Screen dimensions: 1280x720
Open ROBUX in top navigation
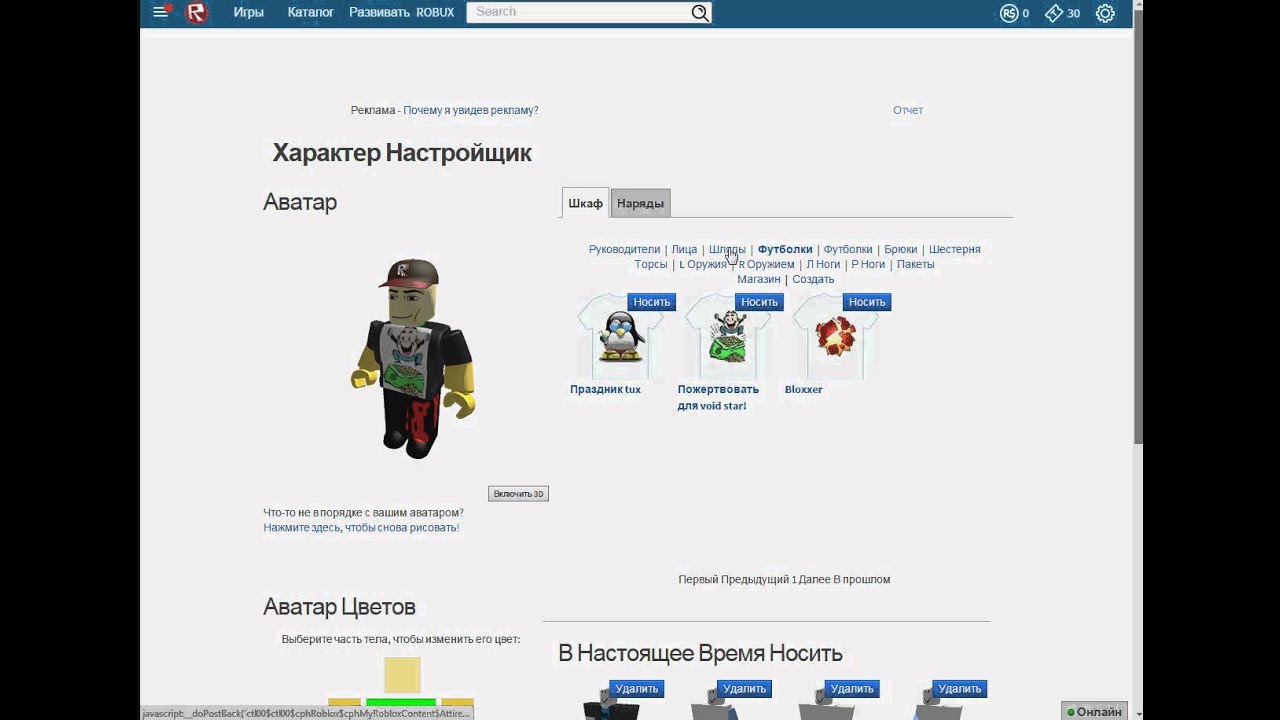click(x=435, y=13)
